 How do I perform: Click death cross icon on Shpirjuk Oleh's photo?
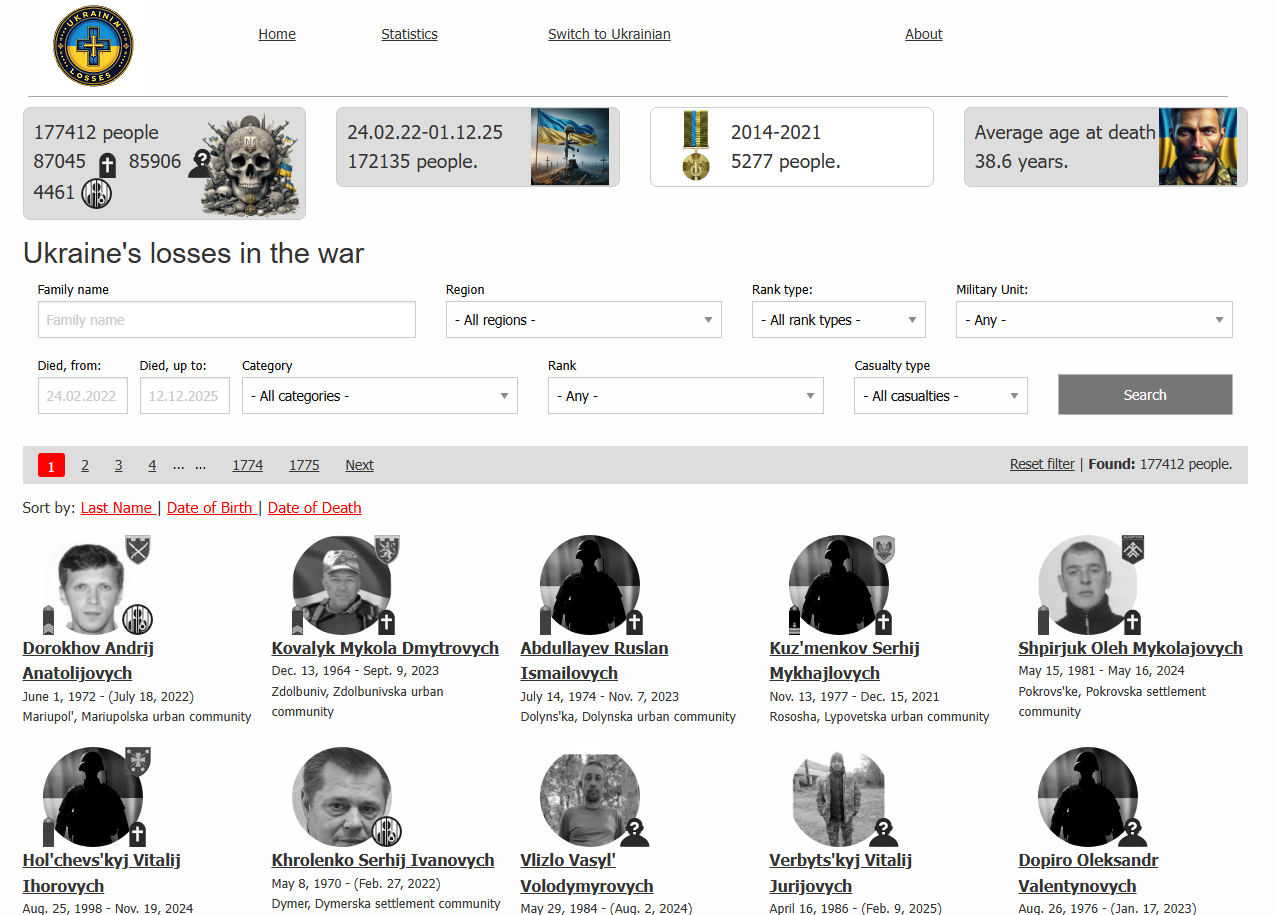click(x=1133, y=622)
